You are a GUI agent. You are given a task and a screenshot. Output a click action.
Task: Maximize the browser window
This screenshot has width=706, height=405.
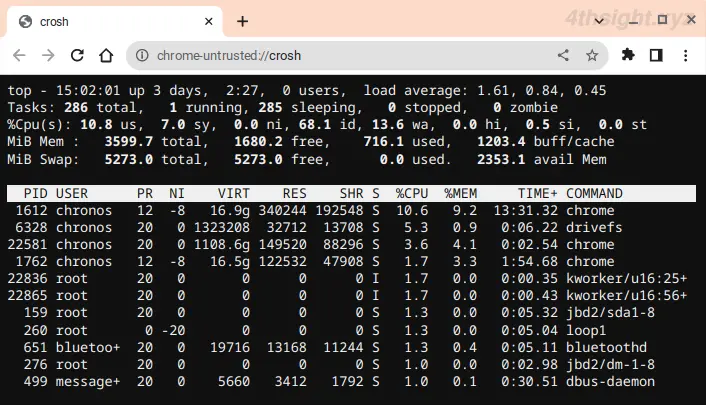[x=662, y=19]
